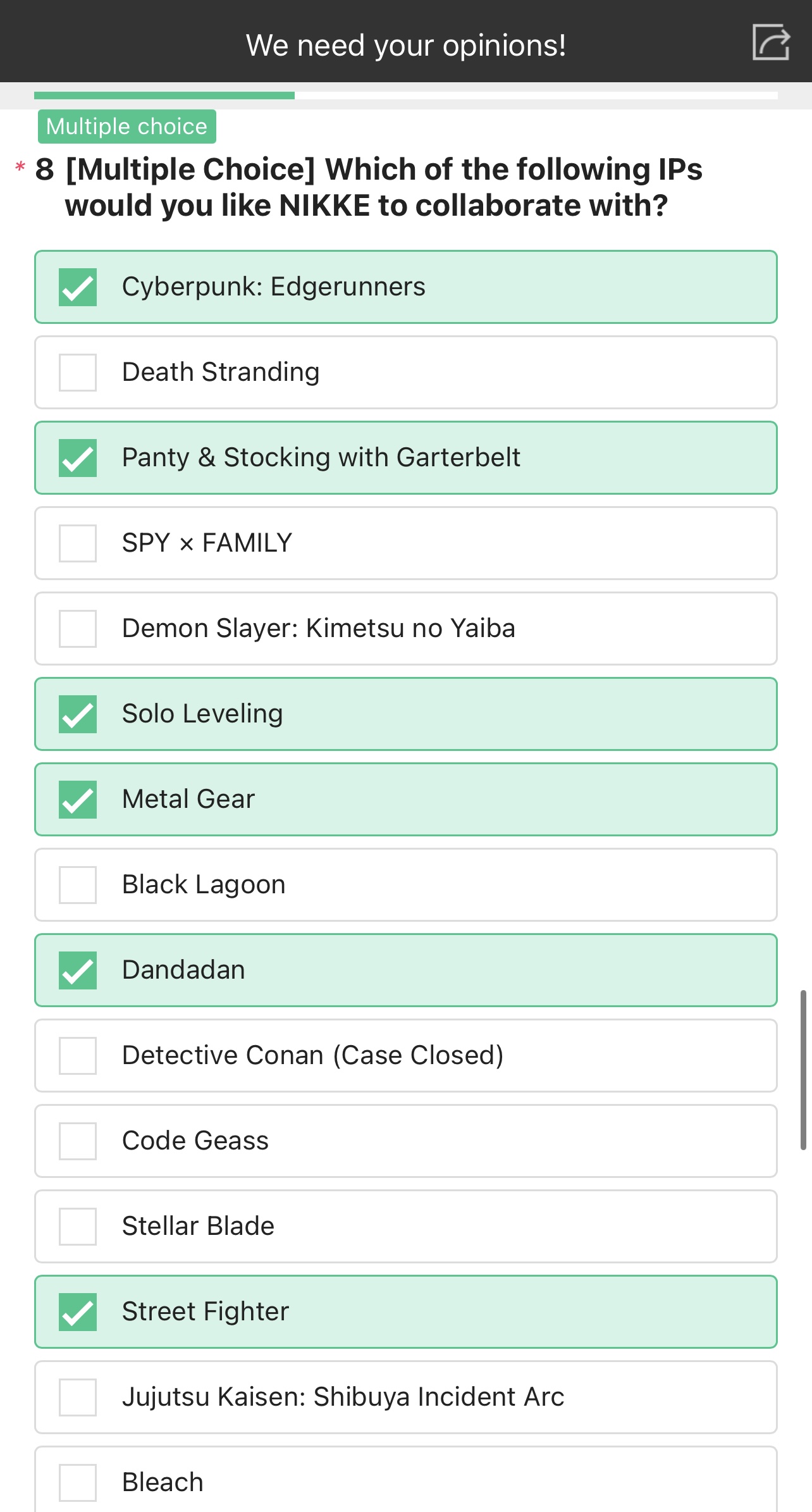The width and height of the screenshot is (812, 1512).
Task: Tick Demon Slayer: Kimetsu no Yaiba
Action: click(78, 629)
